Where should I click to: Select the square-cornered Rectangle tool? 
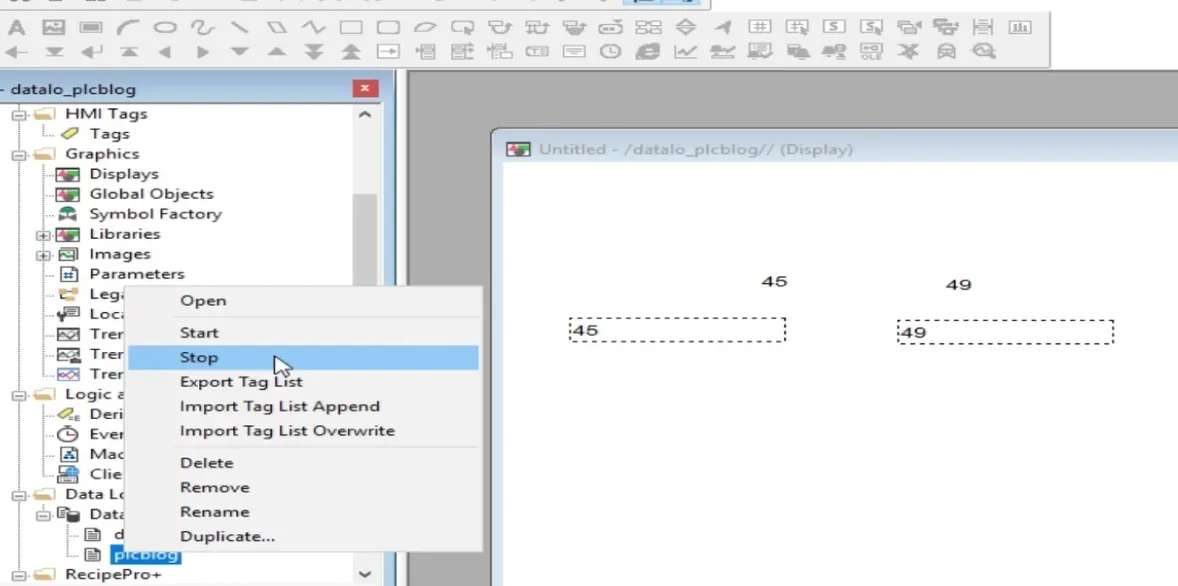pos(351,28)
